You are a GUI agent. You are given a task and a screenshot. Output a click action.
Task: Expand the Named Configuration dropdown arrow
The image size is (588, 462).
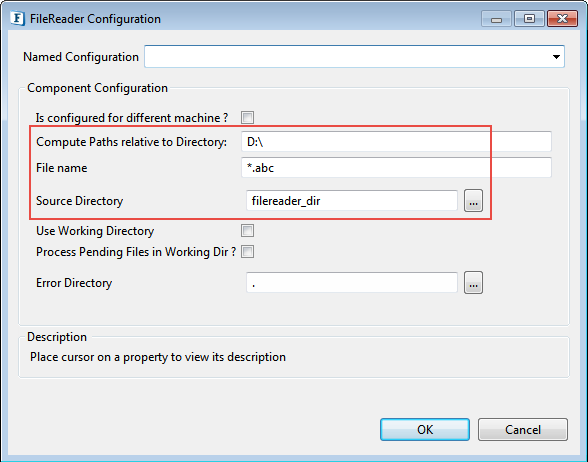coord(556,57)
